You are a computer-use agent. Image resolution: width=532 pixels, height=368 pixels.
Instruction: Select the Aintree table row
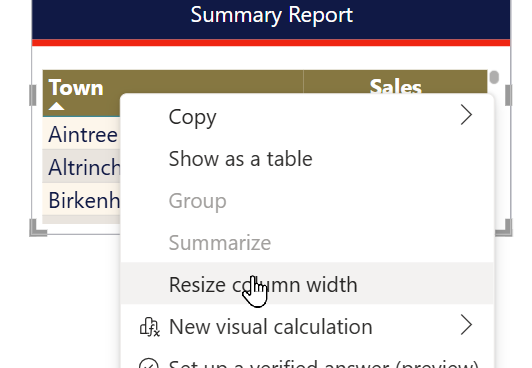tap(81, 134)
